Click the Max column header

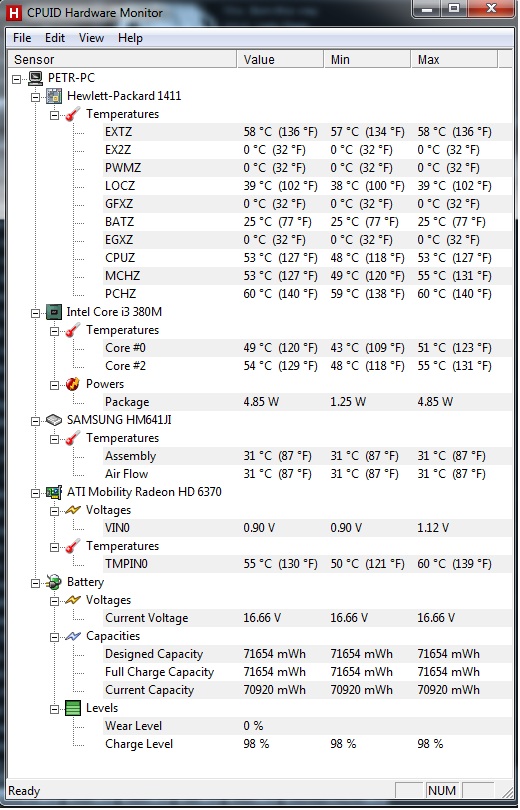(x=454, y=59)
